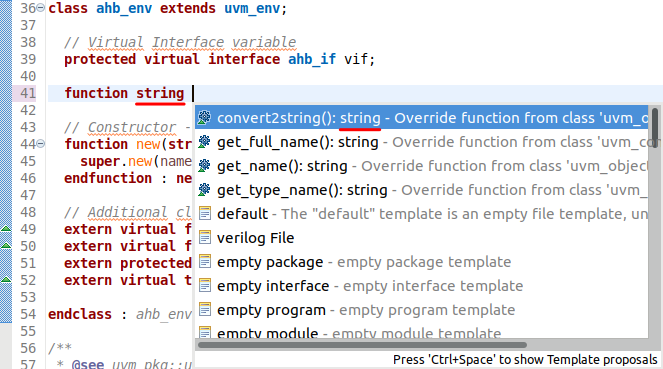Click the override marker on line 52

click(6, 279)
